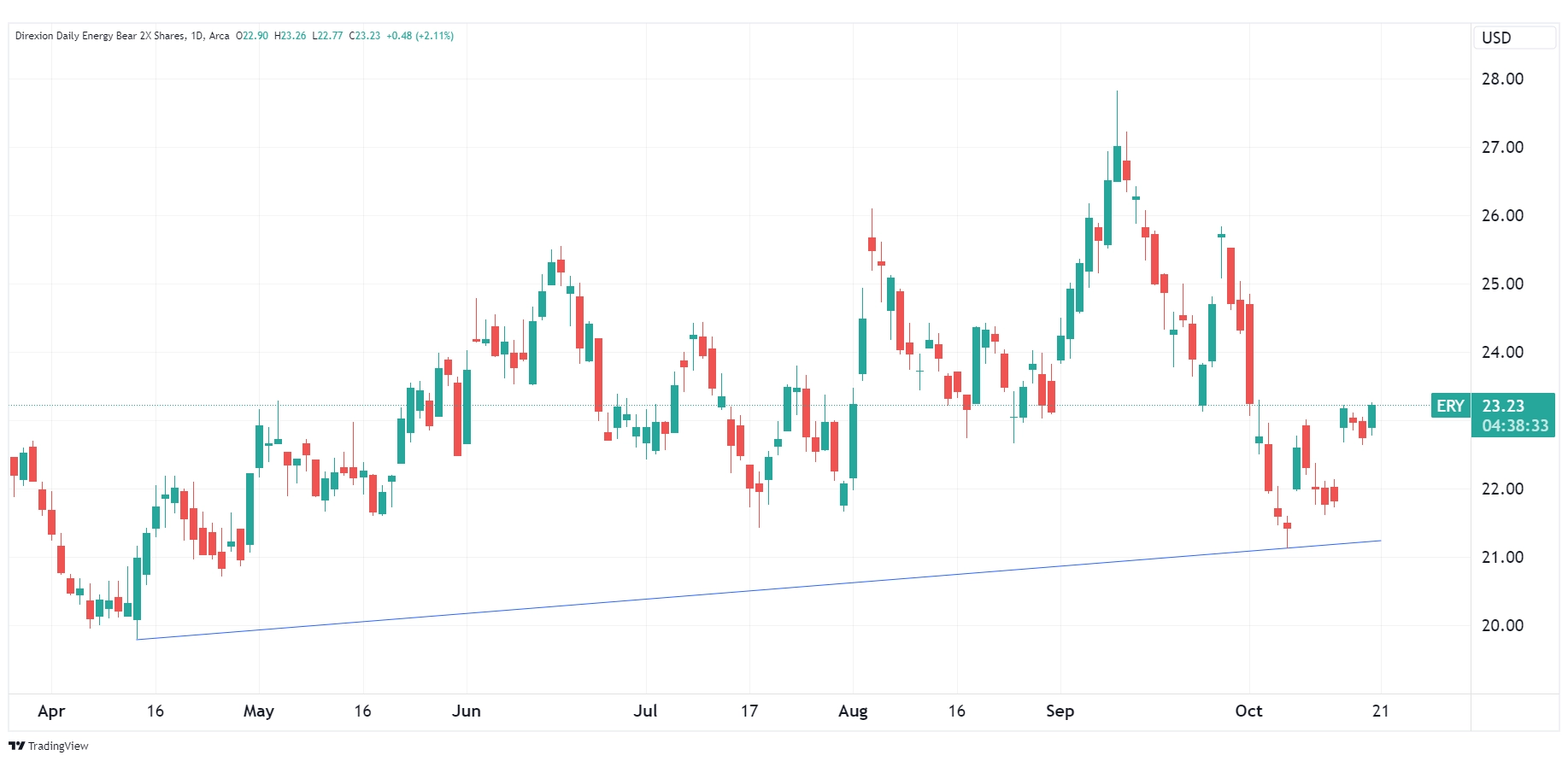Open the USD currency selector
Image resolution: width=1568 pixels, height=761 pixels.
pyautogui.click(x=1513, y=38)
